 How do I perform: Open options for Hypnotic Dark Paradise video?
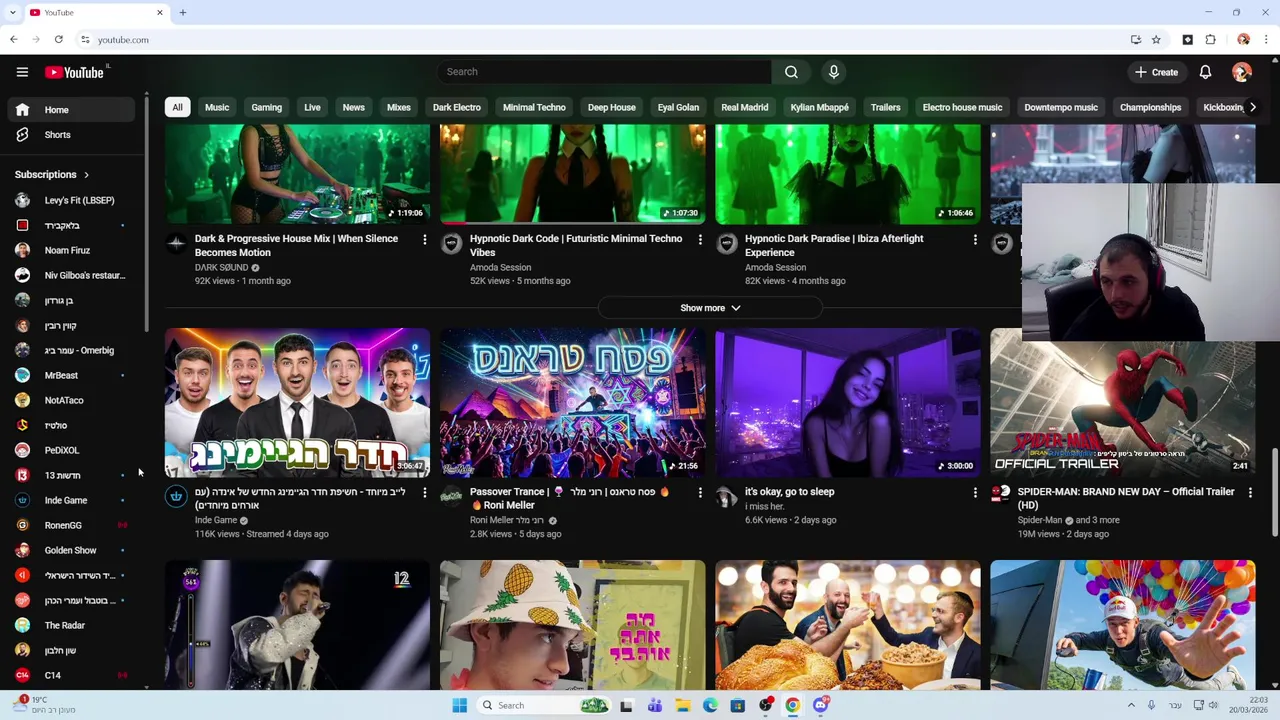975,240
